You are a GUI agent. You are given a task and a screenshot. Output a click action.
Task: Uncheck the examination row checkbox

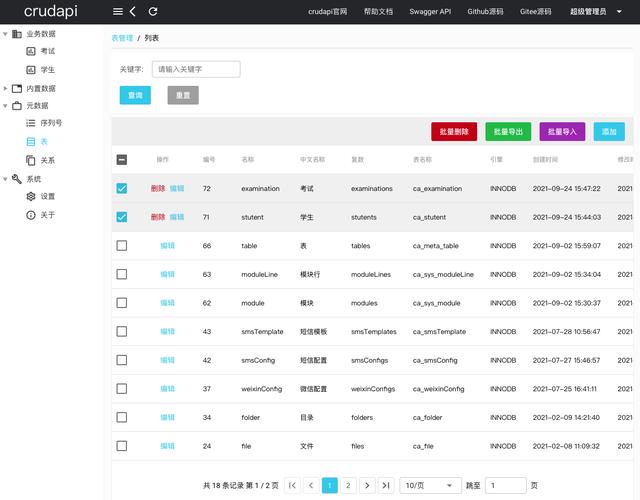tap(122, 188)
